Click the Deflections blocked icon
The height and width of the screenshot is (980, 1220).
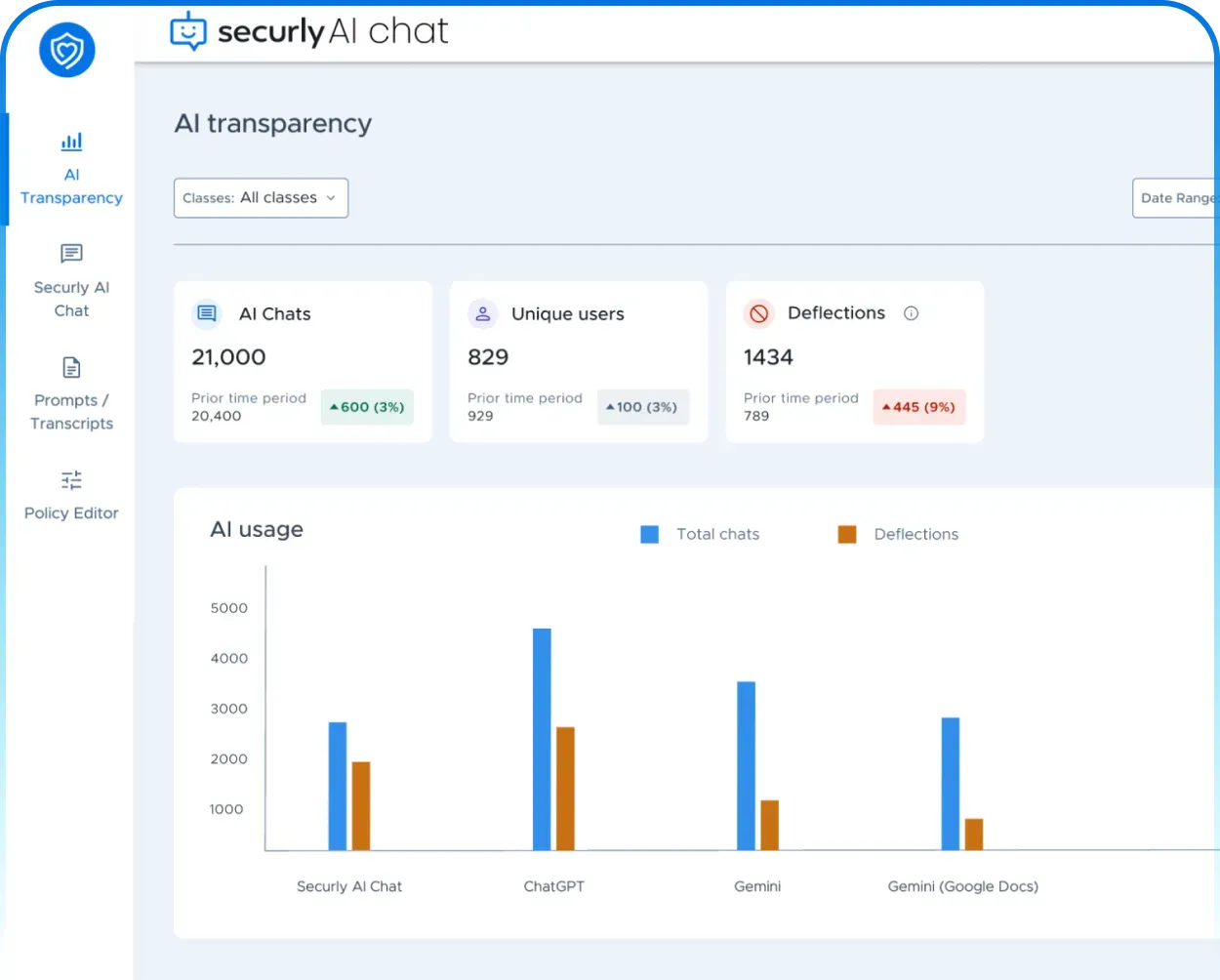click(759, 313)
